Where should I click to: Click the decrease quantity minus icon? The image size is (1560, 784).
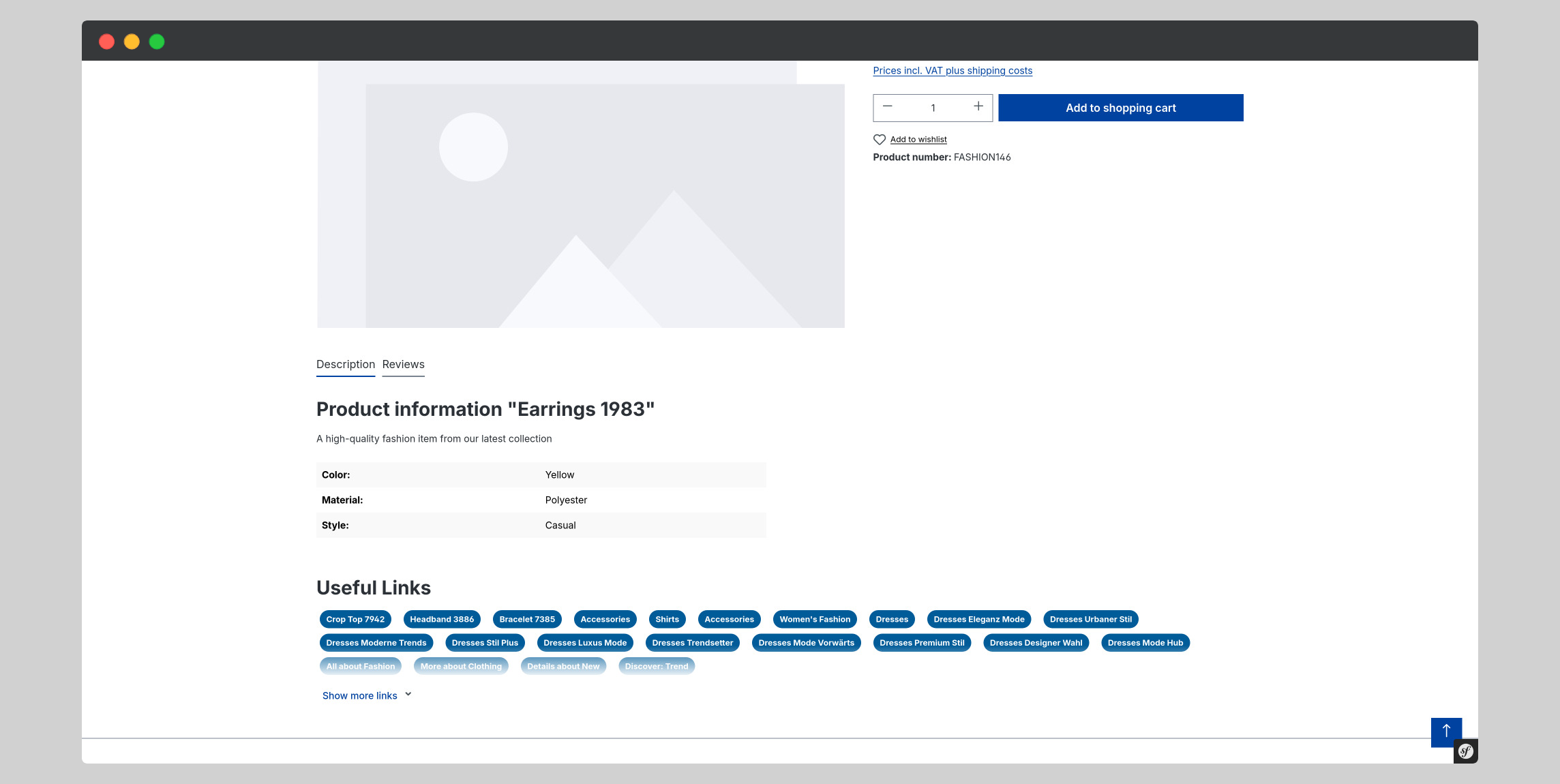coord(887,107)
